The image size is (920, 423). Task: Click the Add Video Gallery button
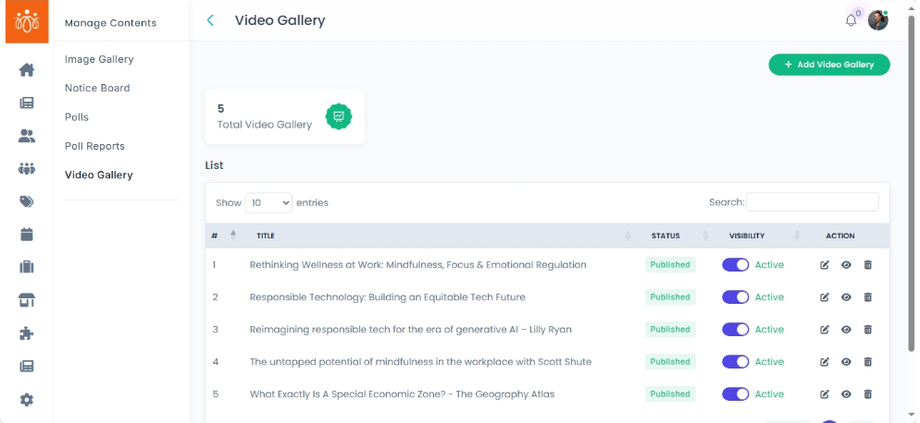[829, 65]
